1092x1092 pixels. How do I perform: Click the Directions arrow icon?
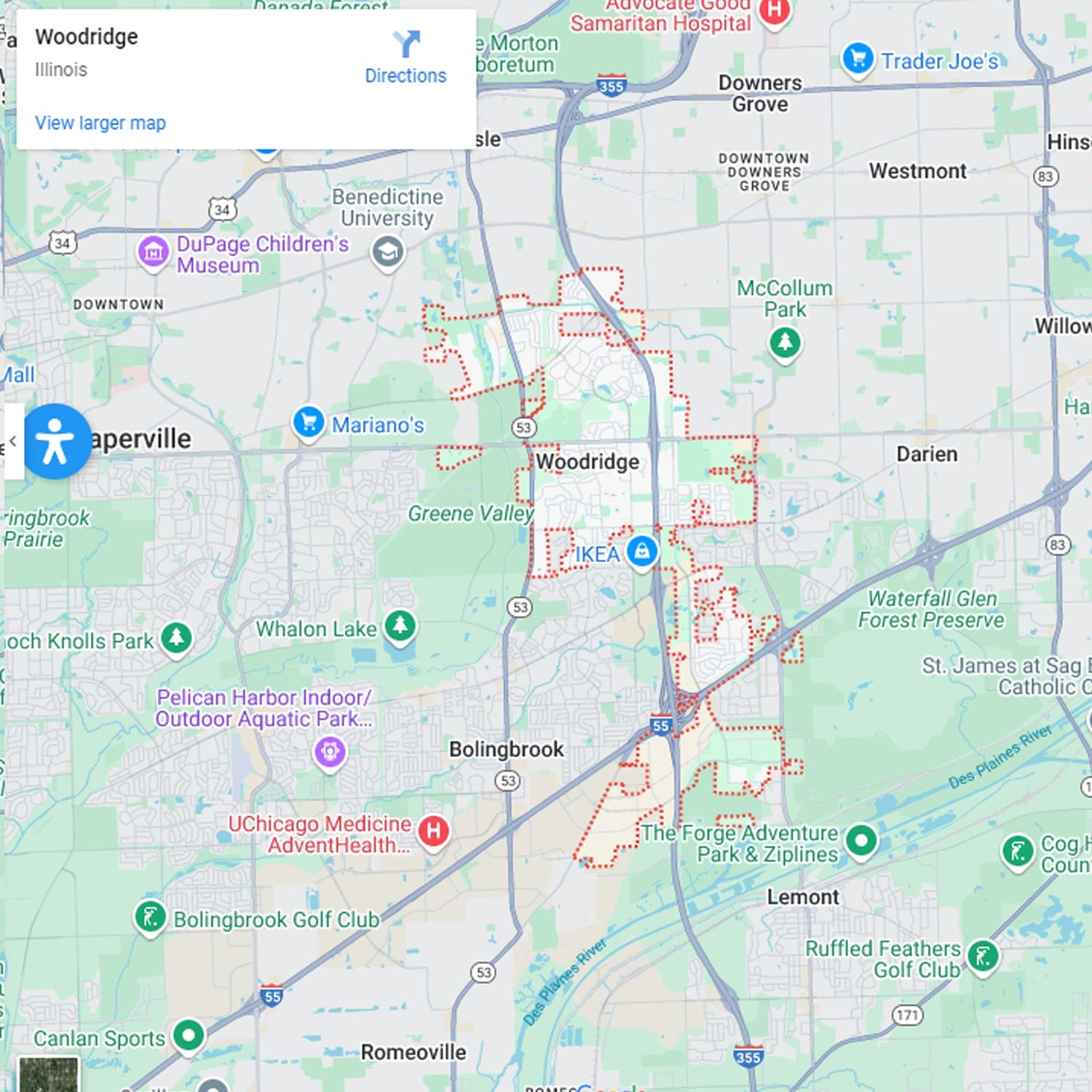pos(405,44)
